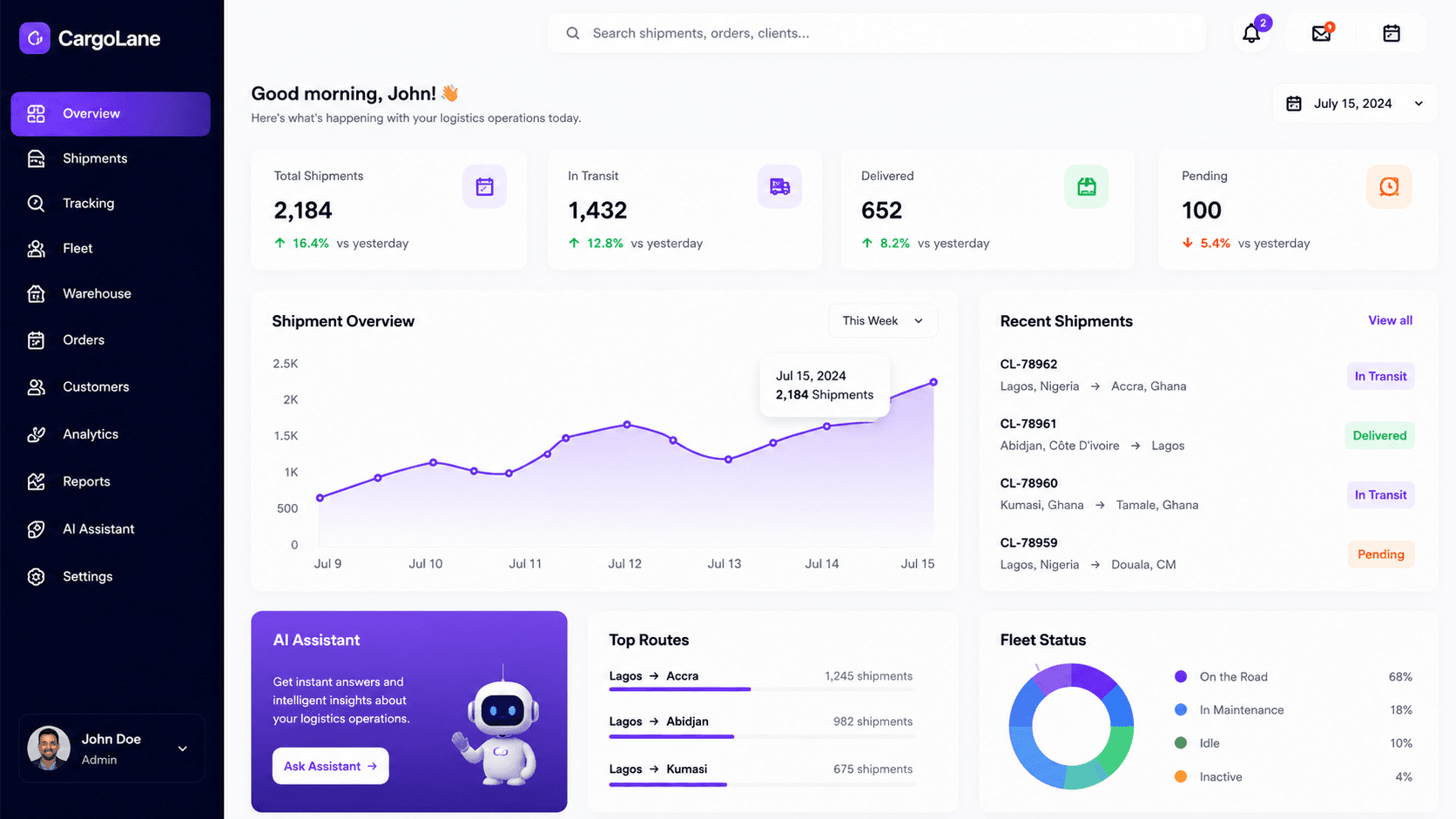
Task: Click the Lagos to Kumasi progress bar
Action: [762, 785]
